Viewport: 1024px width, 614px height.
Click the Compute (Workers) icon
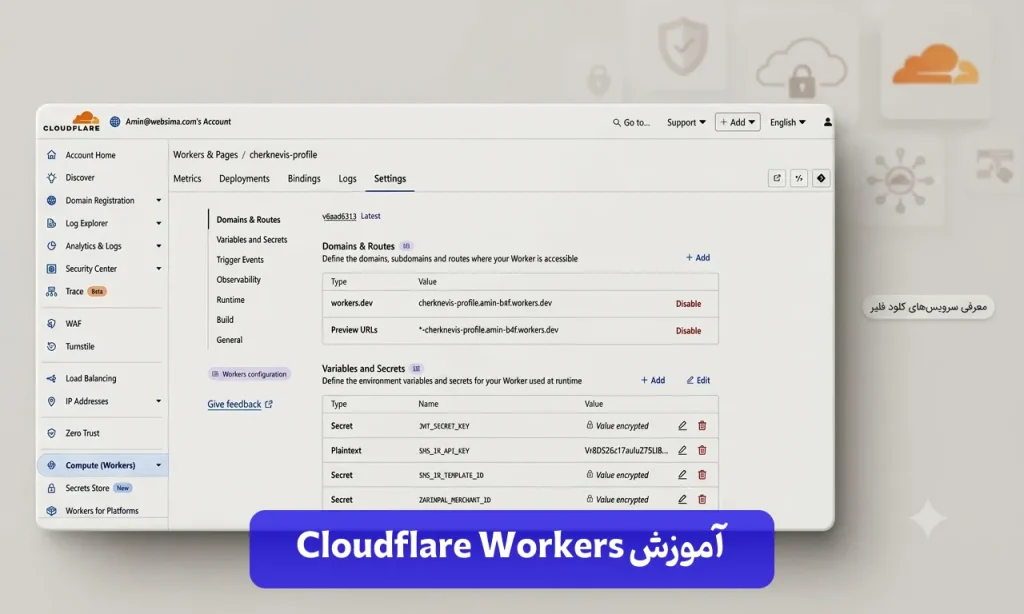[52, 465]
